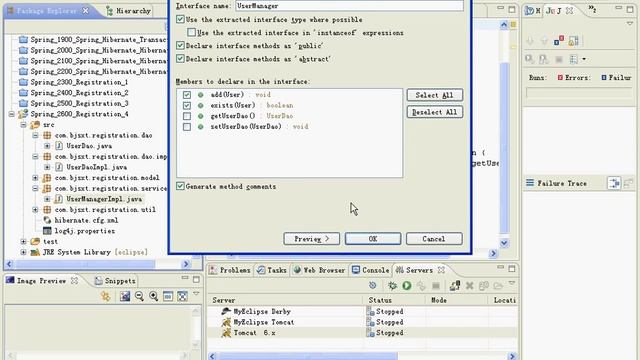The image size is (640, 360).
Task: Toggle 'Declare interface methods as public'
Action: 180,45
